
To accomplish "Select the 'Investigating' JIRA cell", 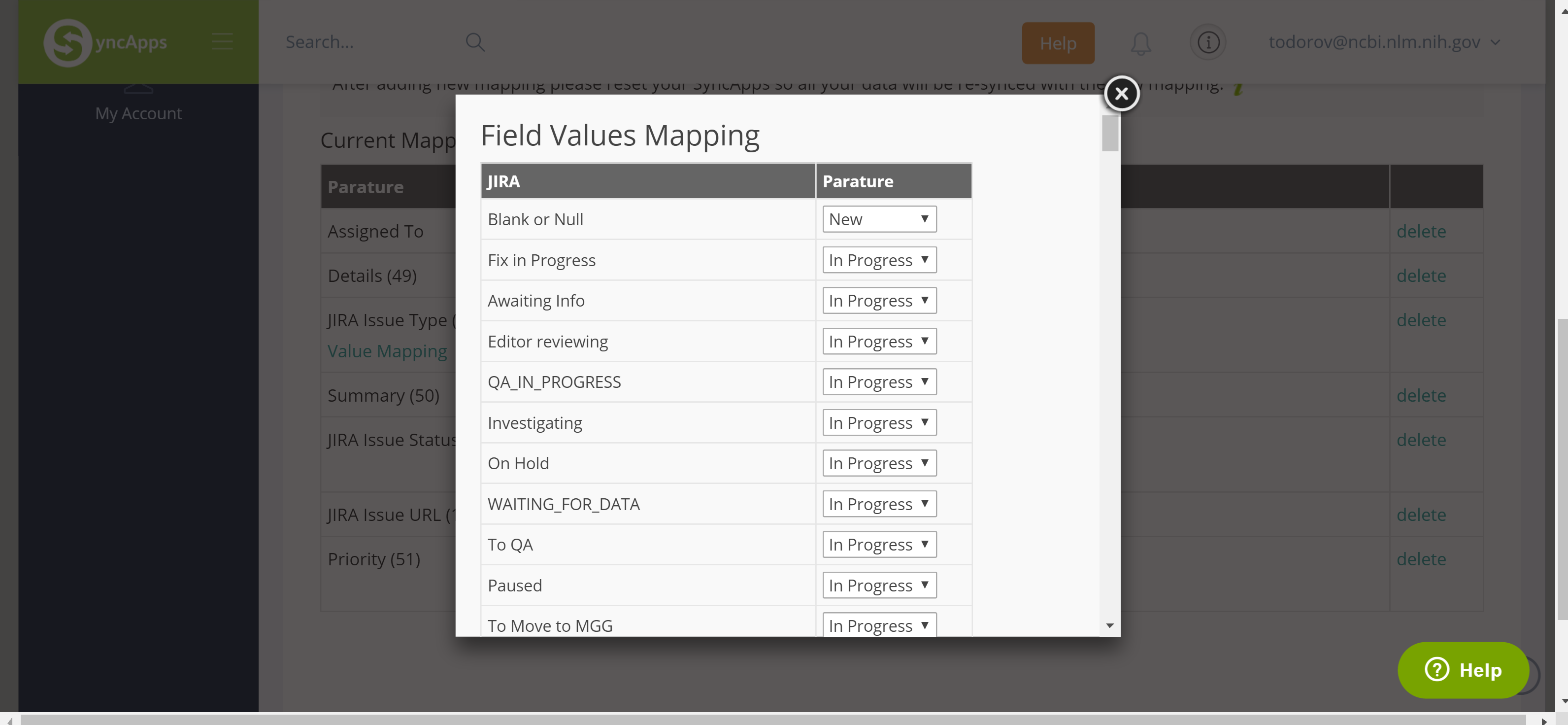I will [x=648, y=423].
